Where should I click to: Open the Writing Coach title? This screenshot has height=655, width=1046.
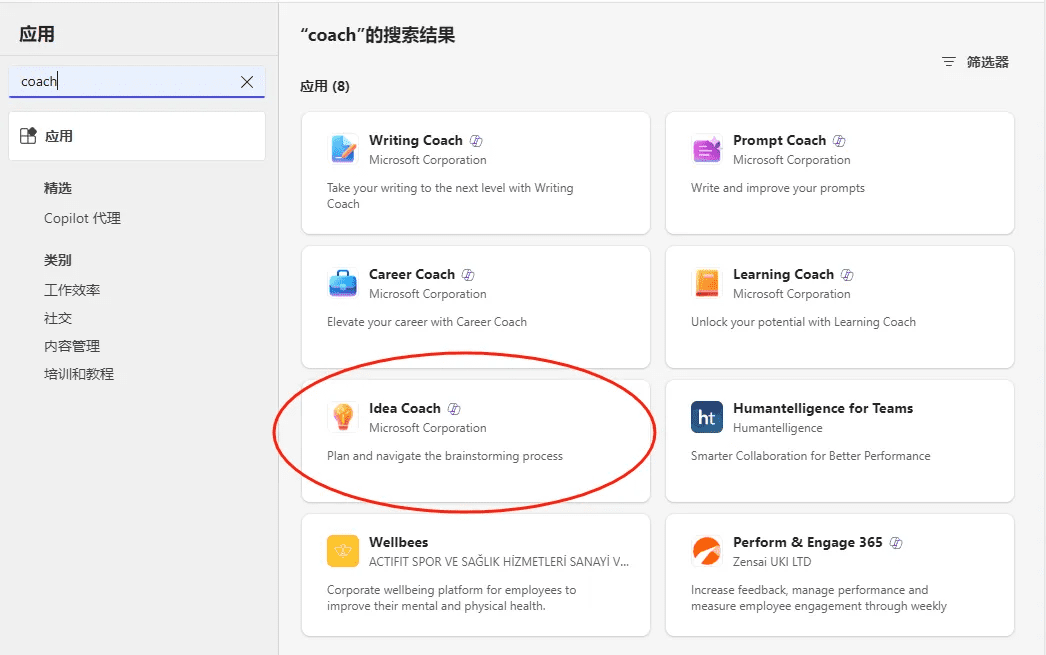pyautogui.click(x=416, y=140)
